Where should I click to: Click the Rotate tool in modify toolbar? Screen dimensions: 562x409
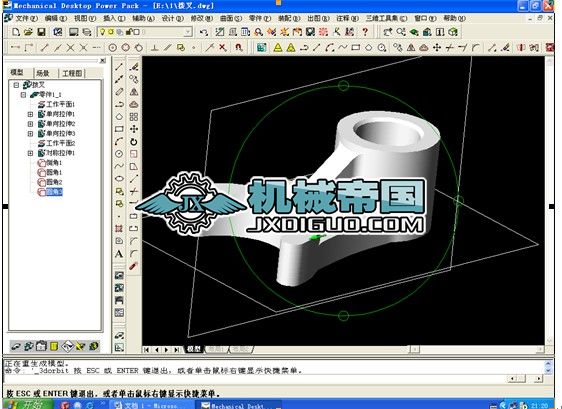pos(134,142)
